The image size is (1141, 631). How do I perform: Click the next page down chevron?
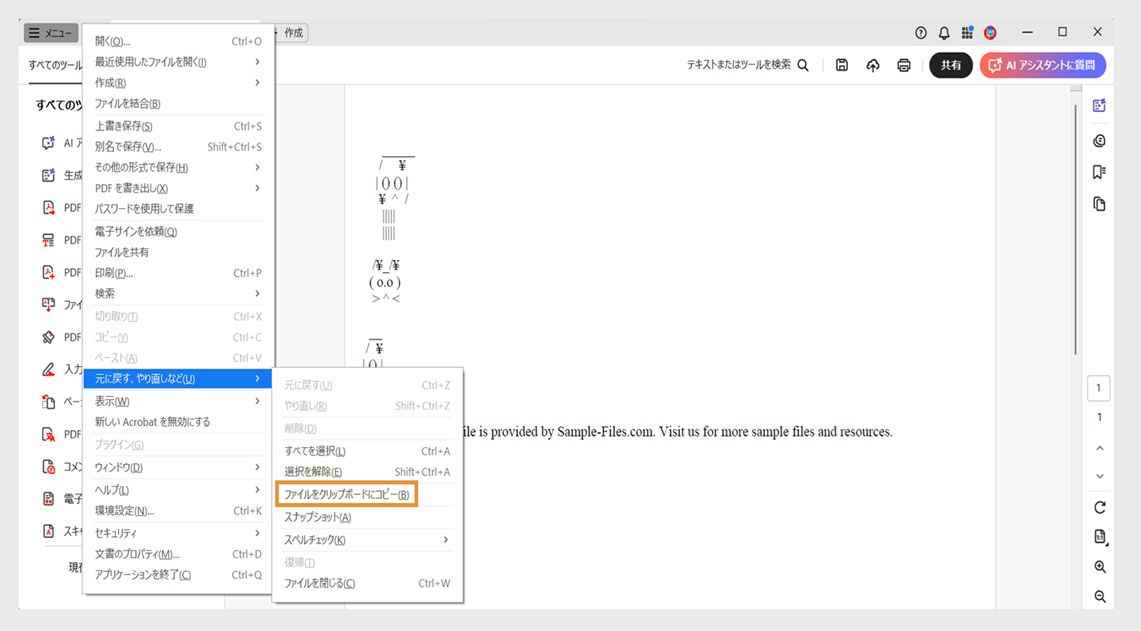click(x=1098, y=475)
